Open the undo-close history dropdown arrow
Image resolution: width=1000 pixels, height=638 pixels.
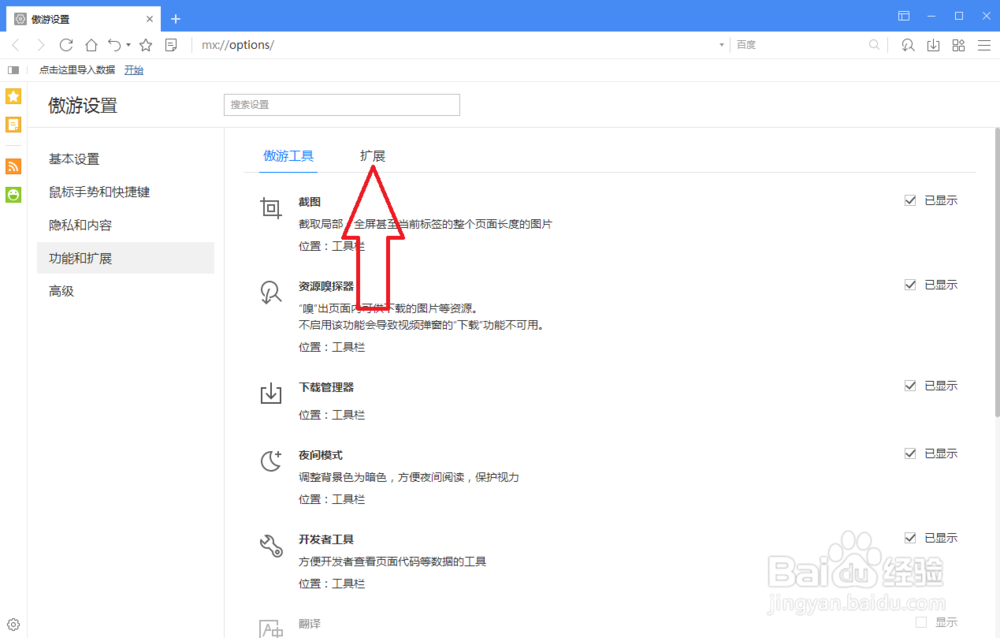click(128, 45)
